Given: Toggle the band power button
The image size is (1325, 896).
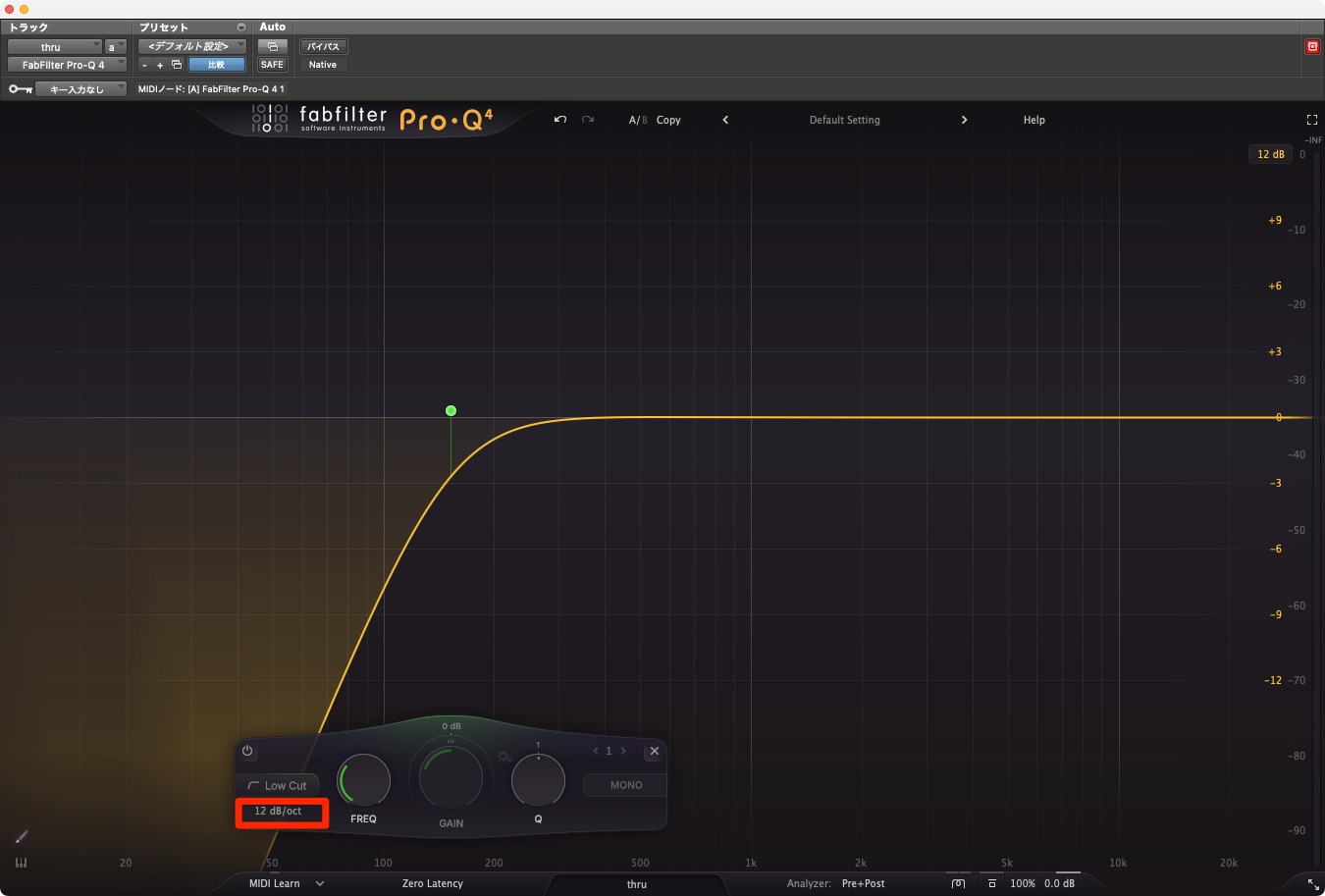Looking at the screenshot, I should [247, 751].
